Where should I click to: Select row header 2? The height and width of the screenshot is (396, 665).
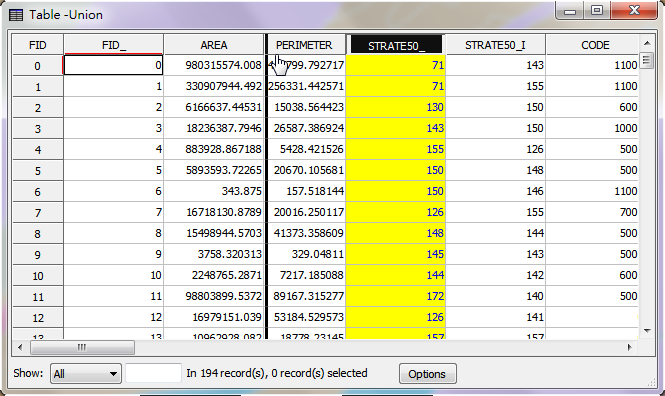click(38, 108)
